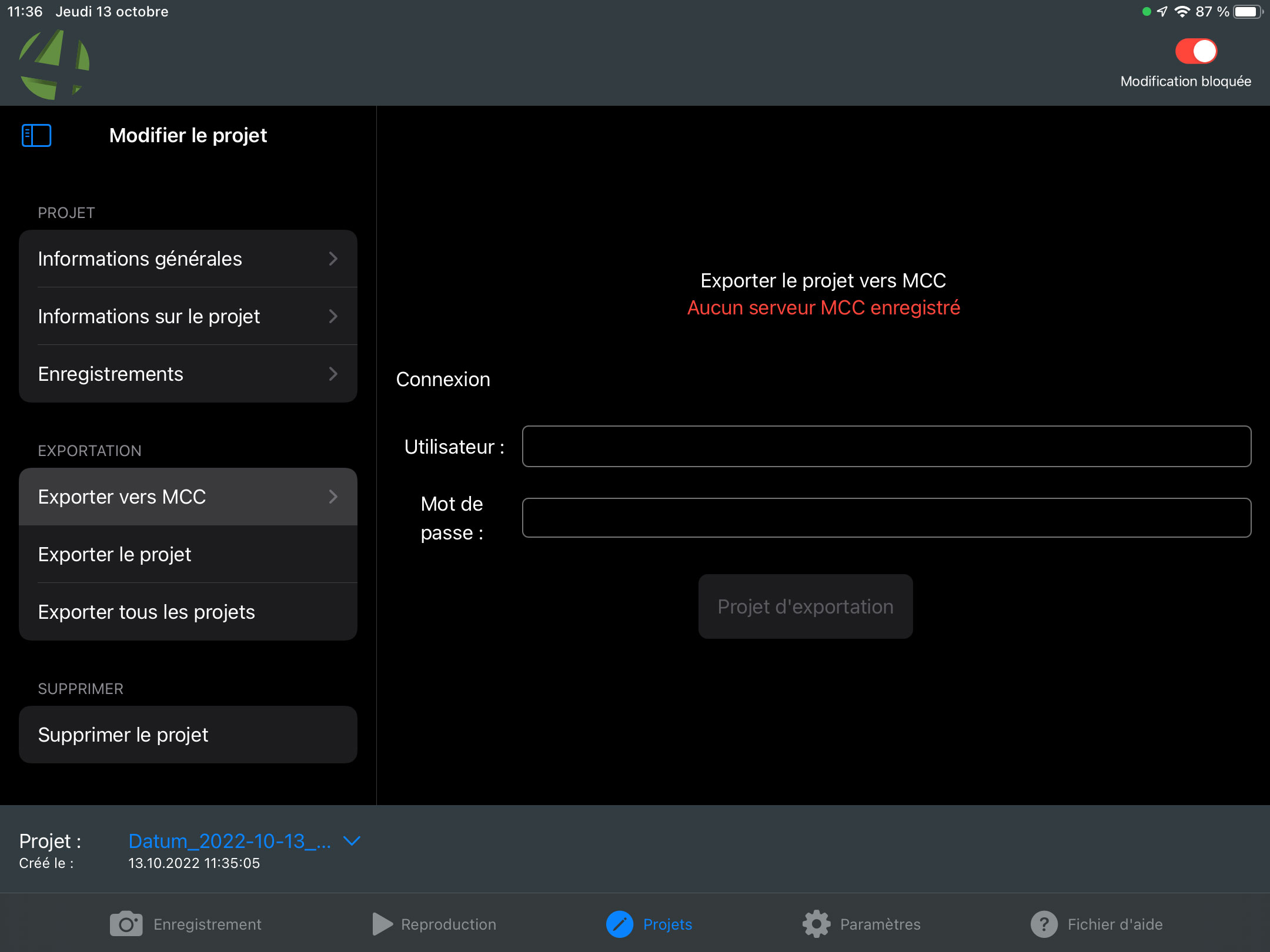Collapse the sidebar panel icon
The image size is (1270, 952).
[x=36, y=135]
